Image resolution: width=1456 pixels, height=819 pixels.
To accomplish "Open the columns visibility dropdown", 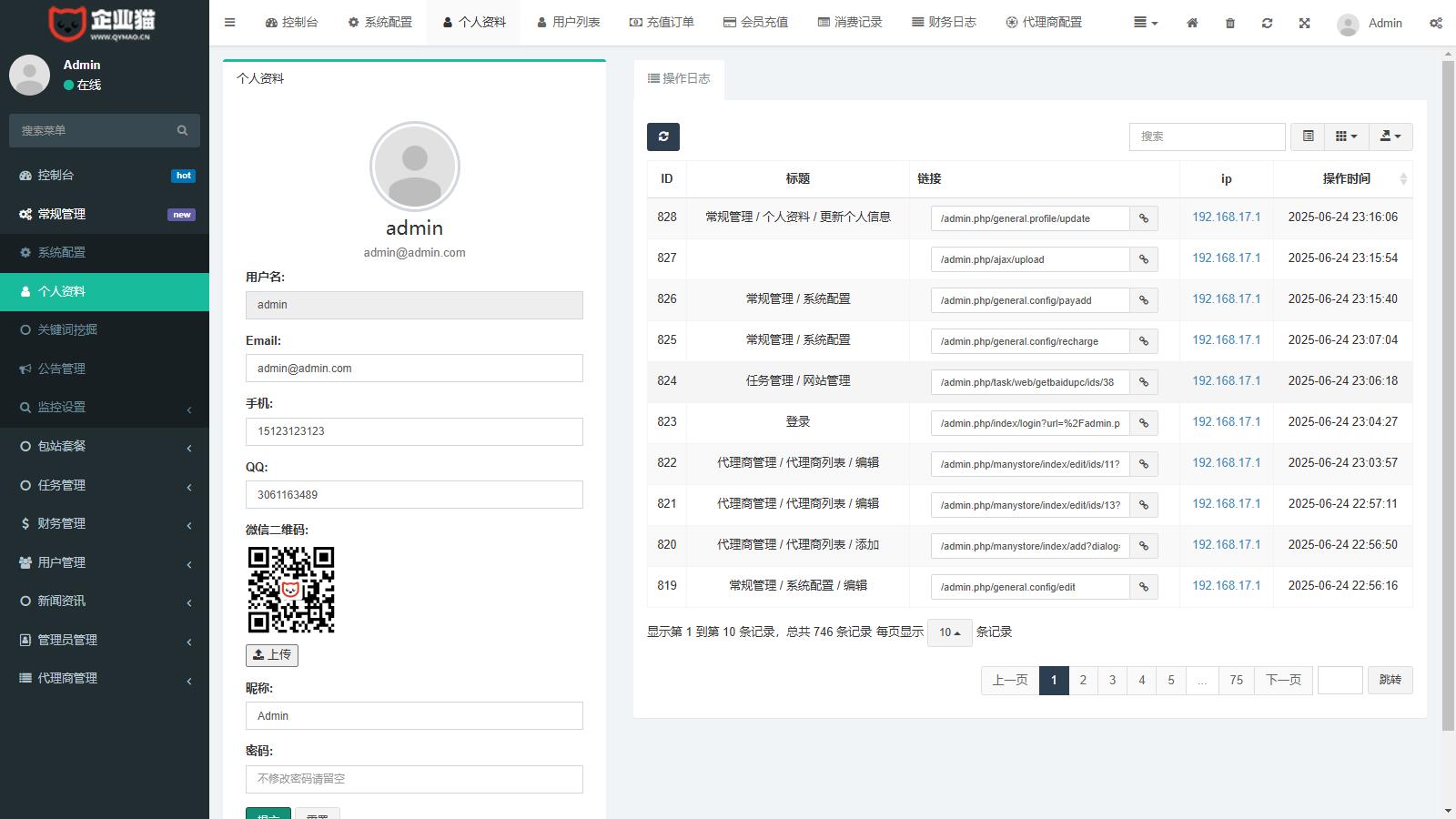I will click(x=1346, y=136).
